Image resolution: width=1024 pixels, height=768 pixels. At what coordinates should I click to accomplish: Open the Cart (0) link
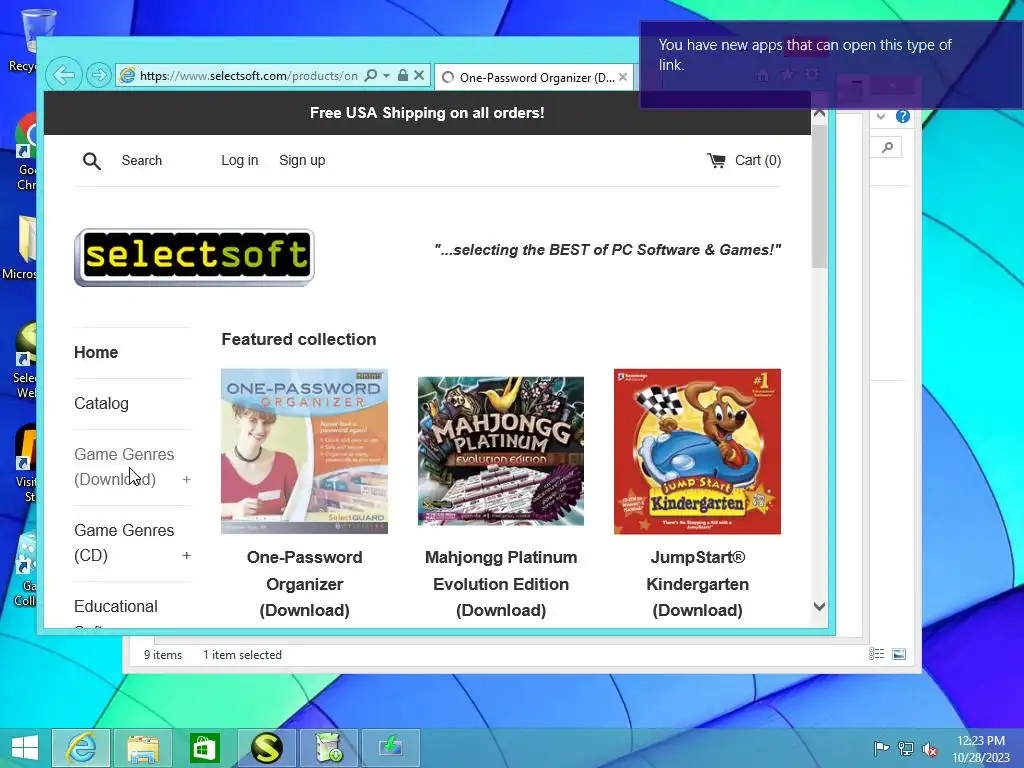point(758,161)
